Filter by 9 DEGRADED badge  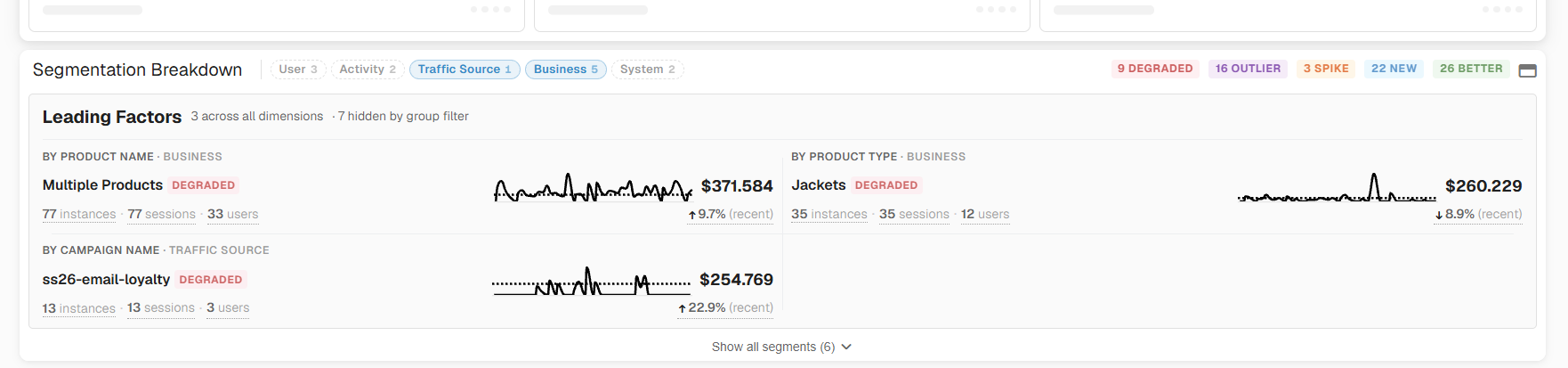[1155, 69]
